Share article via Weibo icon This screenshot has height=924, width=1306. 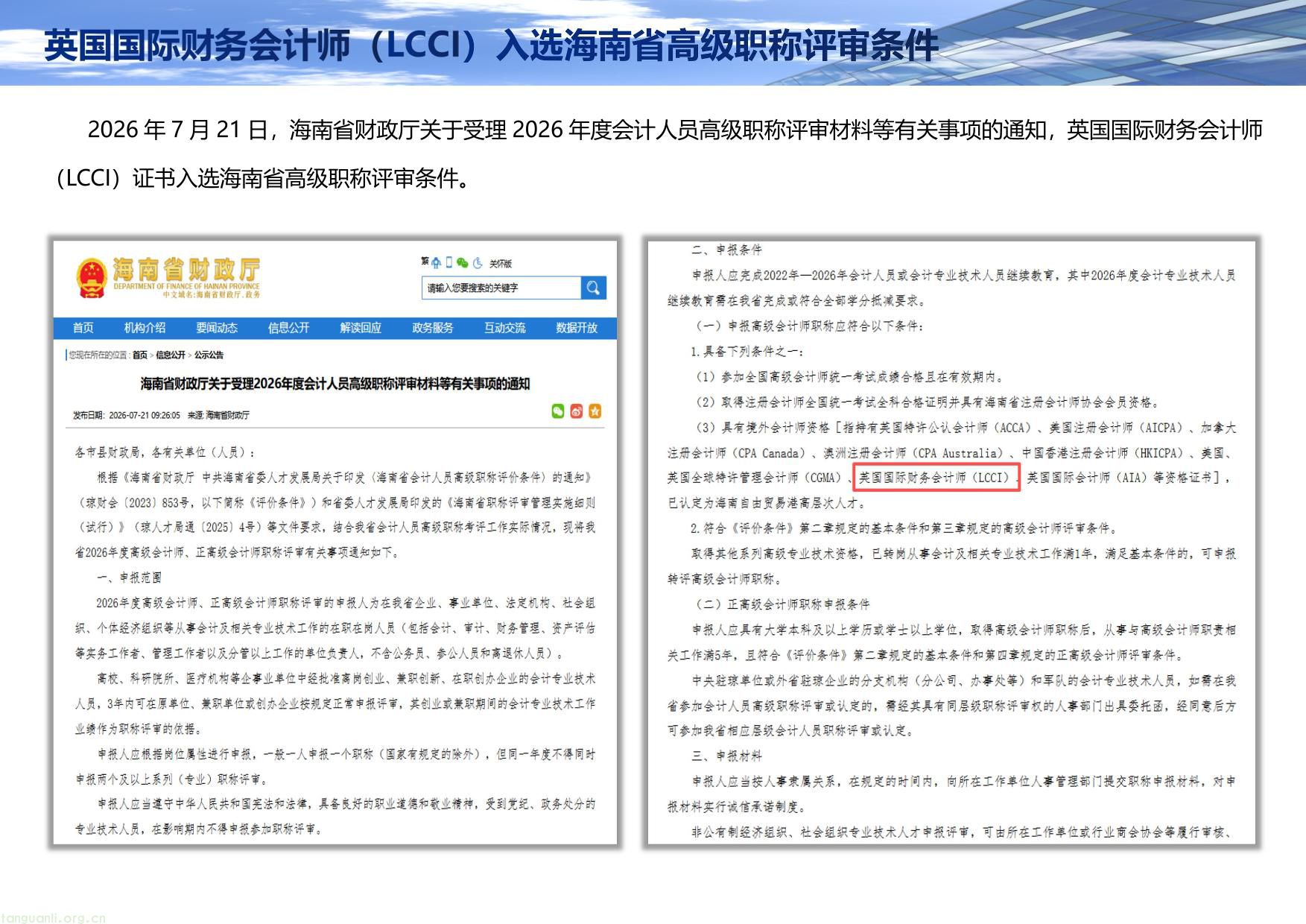(576, 411)
